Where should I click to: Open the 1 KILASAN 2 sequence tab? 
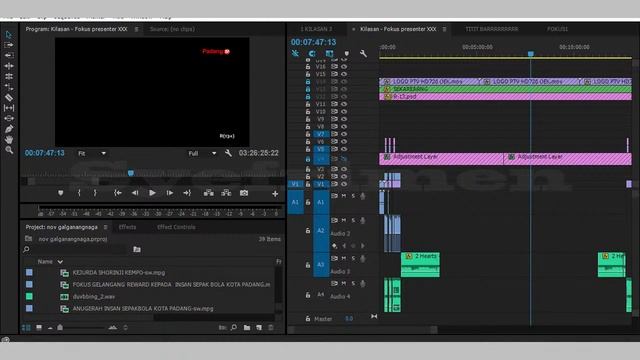click(316, 29)
